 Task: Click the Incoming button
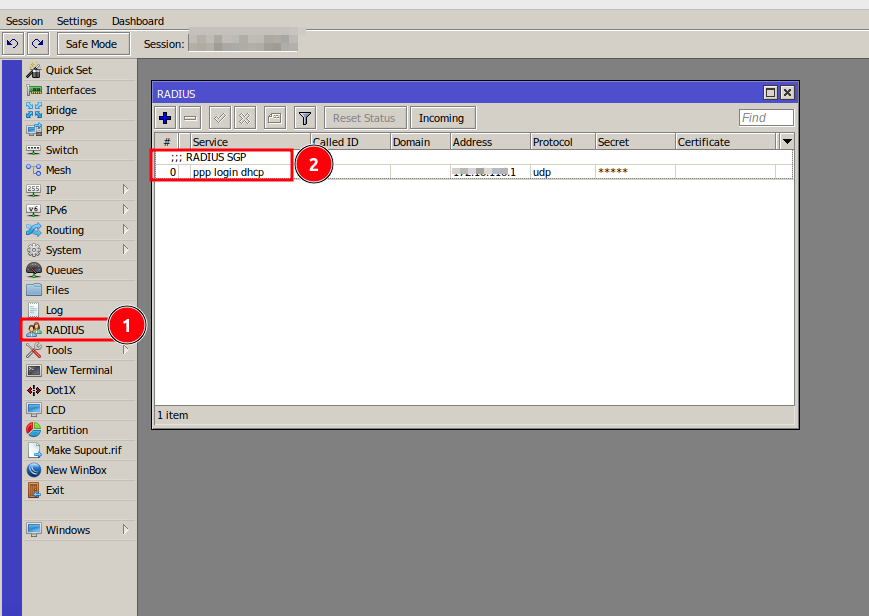click(441, 118)
